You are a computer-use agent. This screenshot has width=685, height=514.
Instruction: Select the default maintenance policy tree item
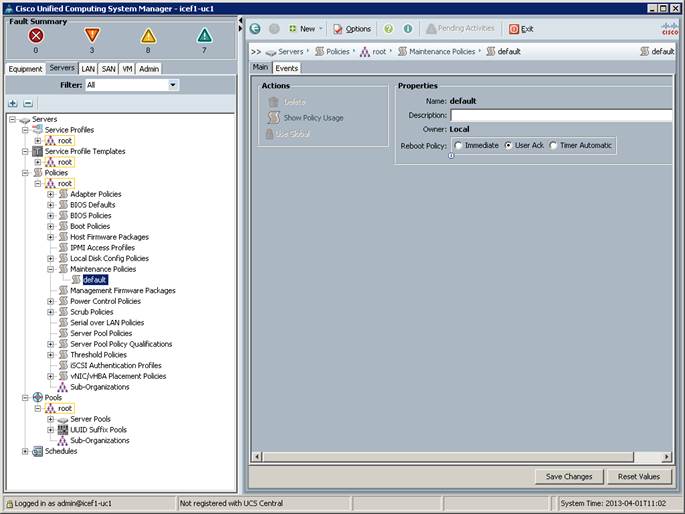[x=95, y=280]
